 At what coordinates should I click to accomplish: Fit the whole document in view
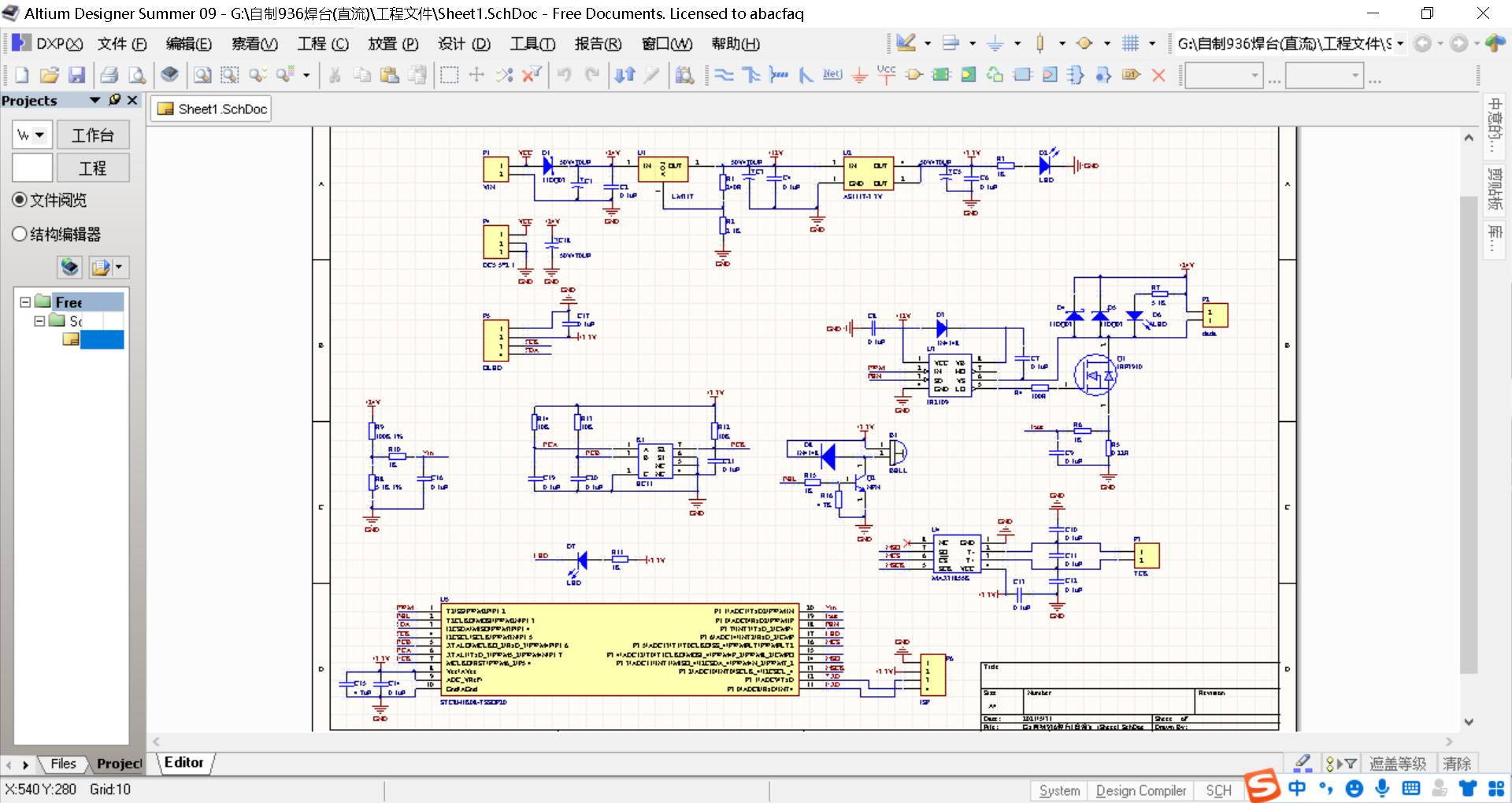202,75
